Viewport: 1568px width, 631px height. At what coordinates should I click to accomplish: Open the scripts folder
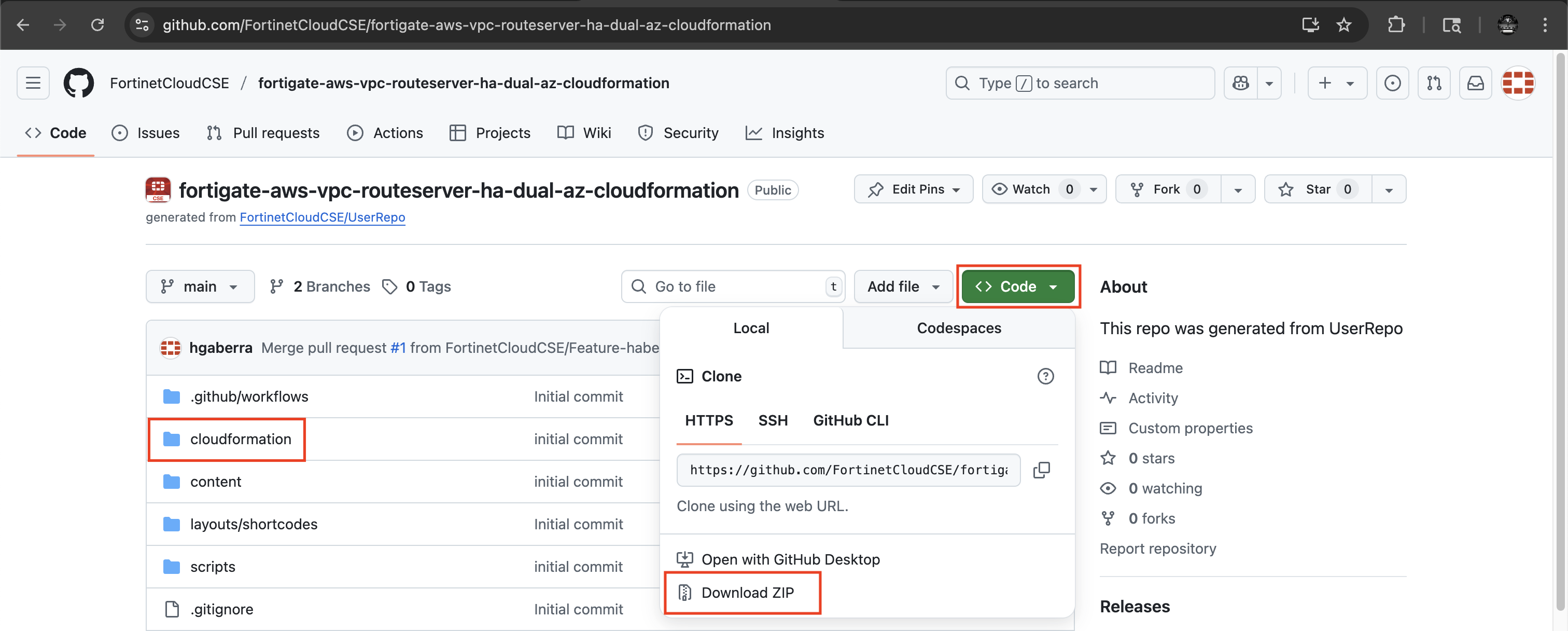(213, 567)
